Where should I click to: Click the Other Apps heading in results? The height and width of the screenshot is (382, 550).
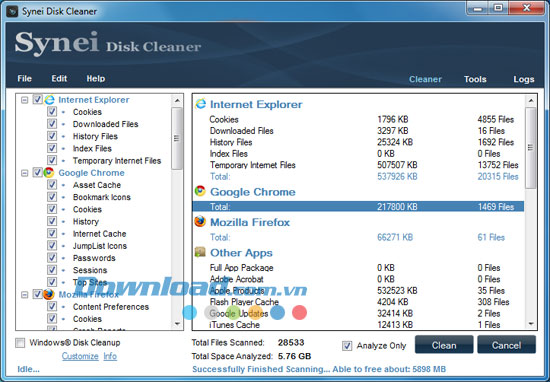tap(241, 253)
